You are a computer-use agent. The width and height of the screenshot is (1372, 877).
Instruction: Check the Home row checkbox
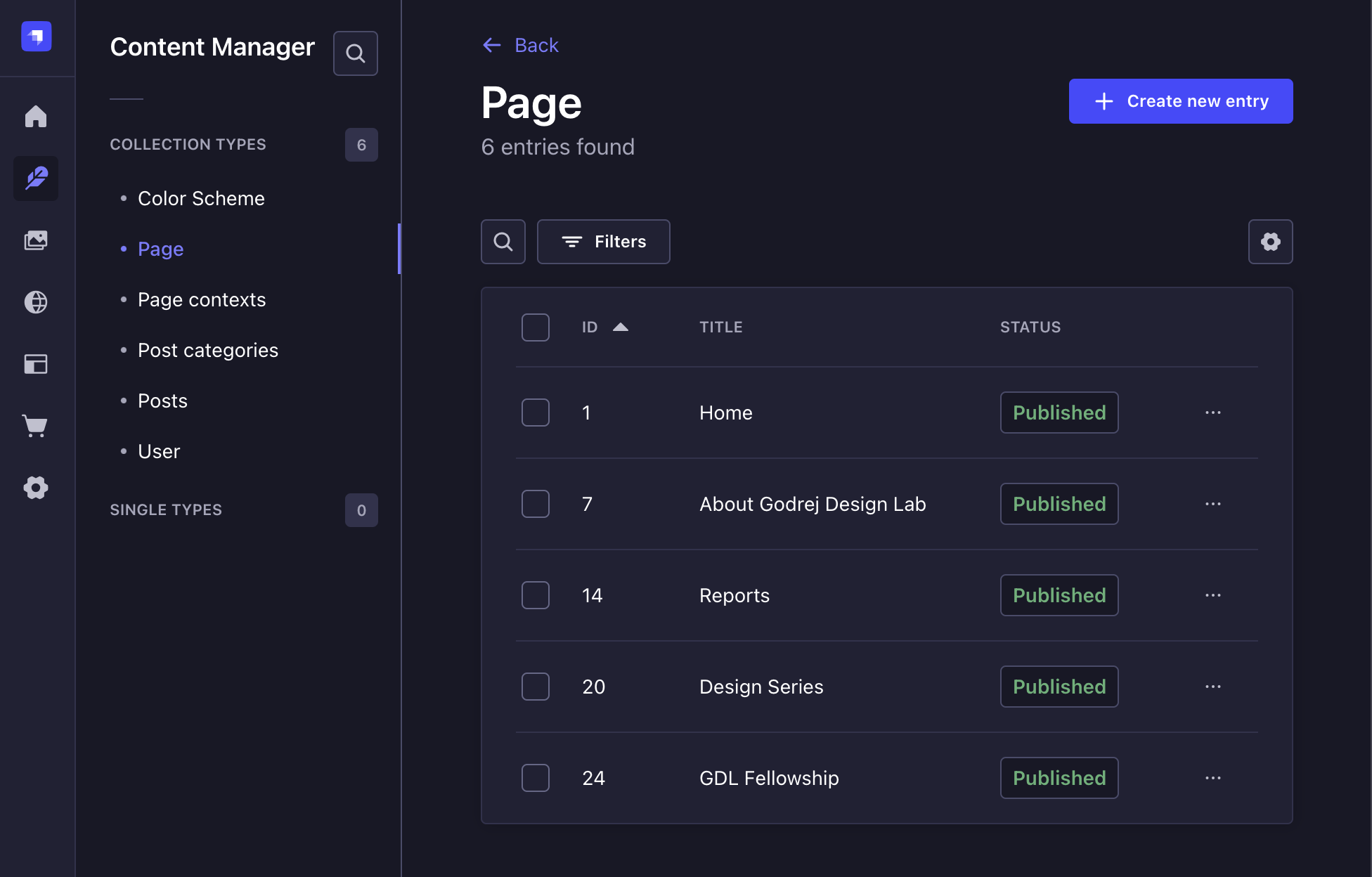pos(536,412)
